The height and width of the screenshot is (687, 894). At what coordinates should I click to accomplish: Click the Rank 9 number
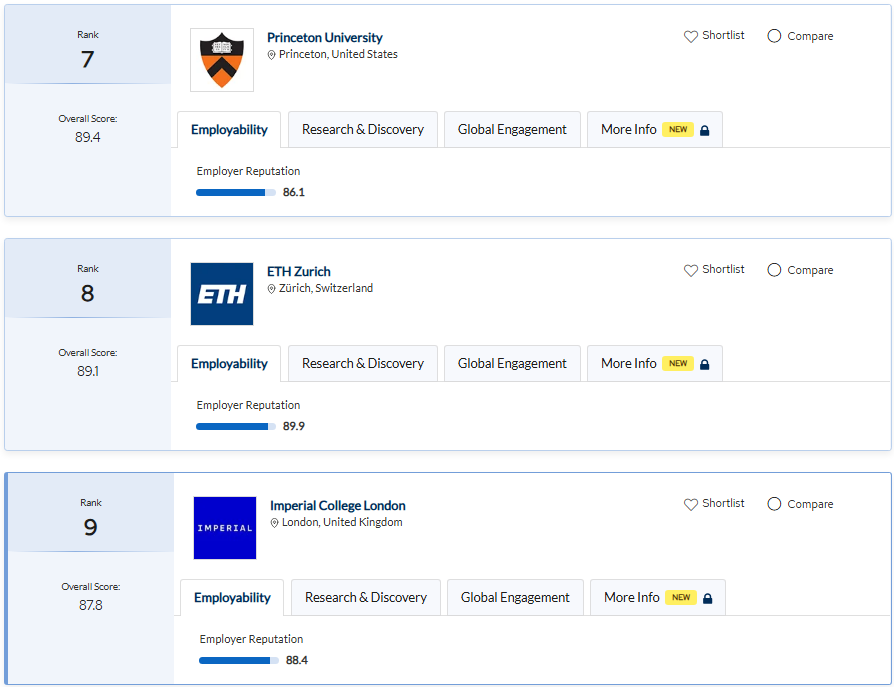(91, 527)
